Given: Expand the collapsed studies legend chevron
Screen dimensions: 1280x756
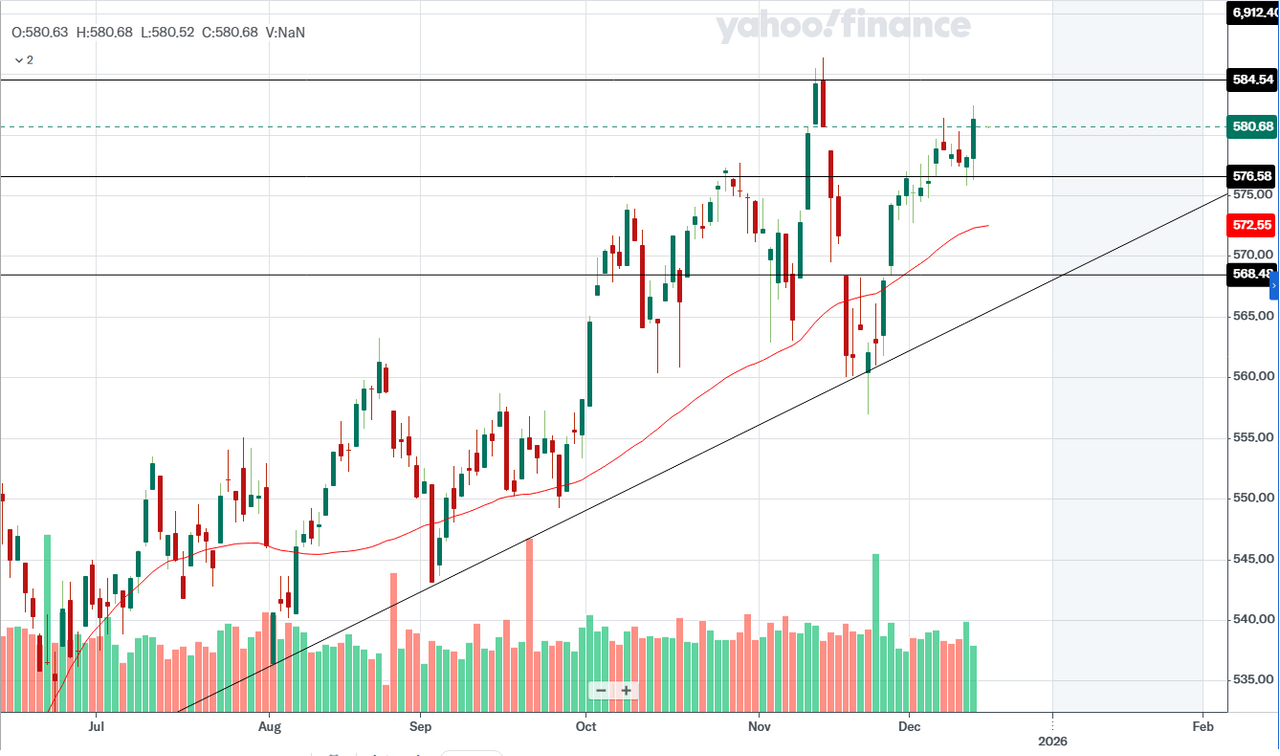Looking at the screenshot, I should click(18, 60).
